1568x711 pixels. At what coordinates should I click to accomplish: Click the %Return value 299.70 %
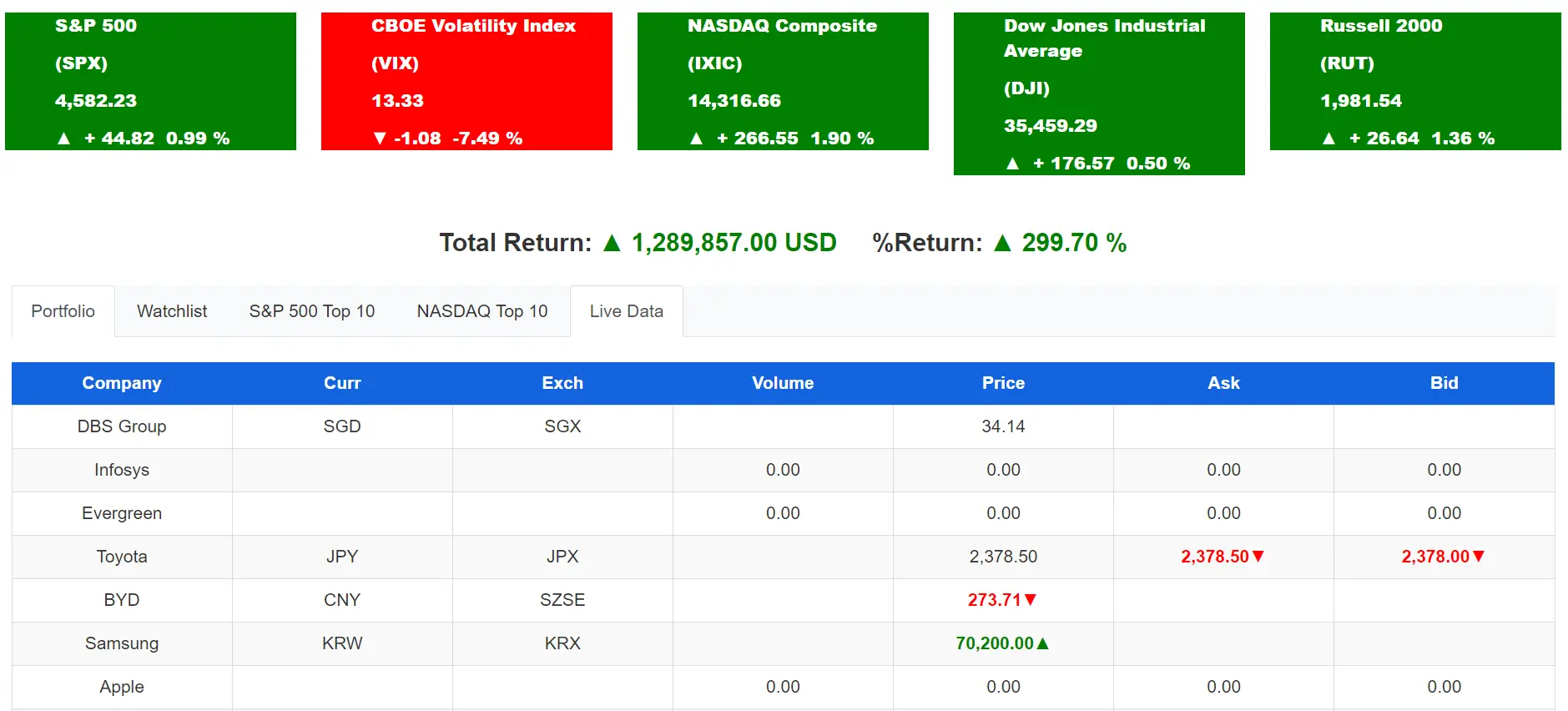[x=1075, y=243]
